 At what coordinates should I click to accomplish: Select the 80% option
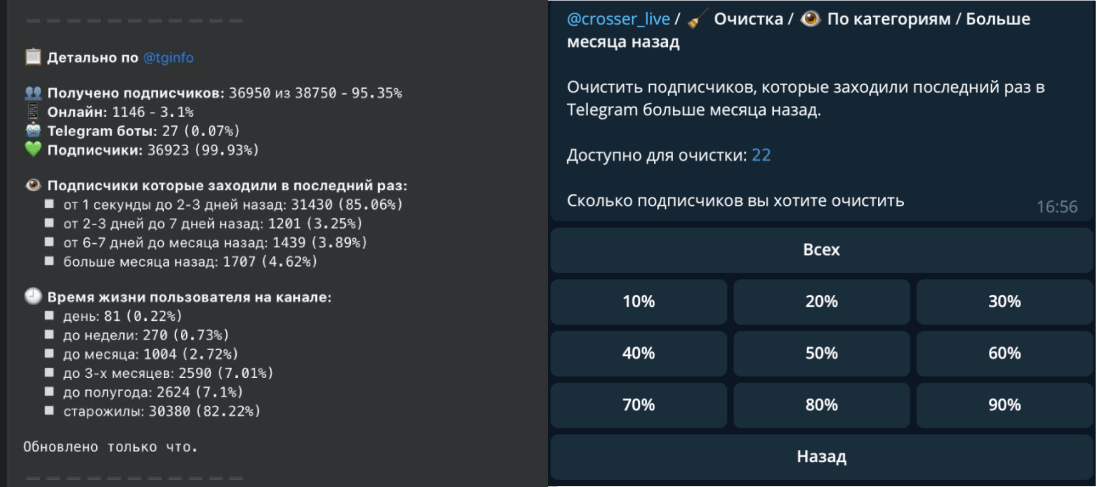coord(821,405)
